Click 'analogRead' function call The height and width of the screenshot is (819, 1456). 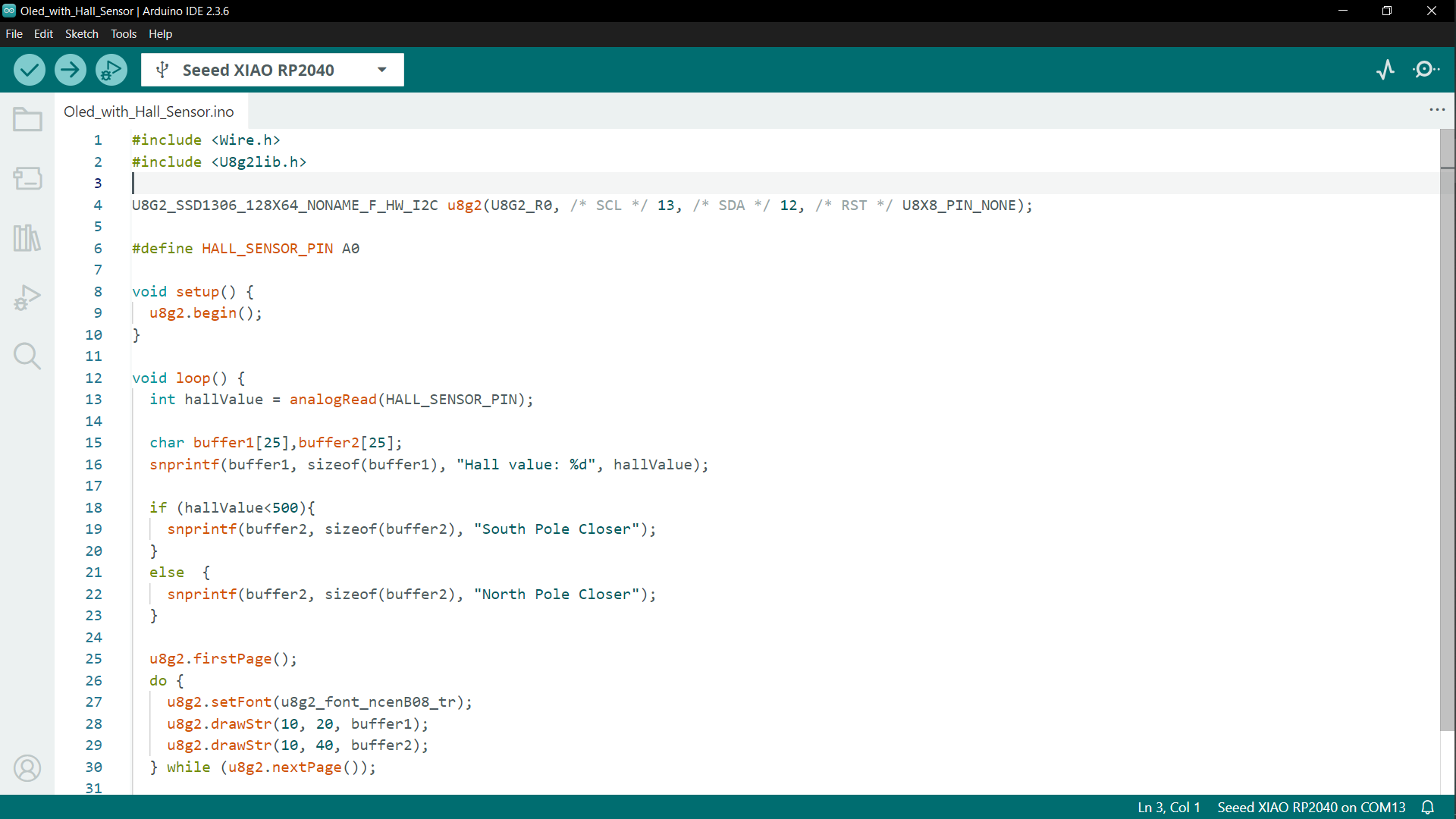(x=333, y=400)
